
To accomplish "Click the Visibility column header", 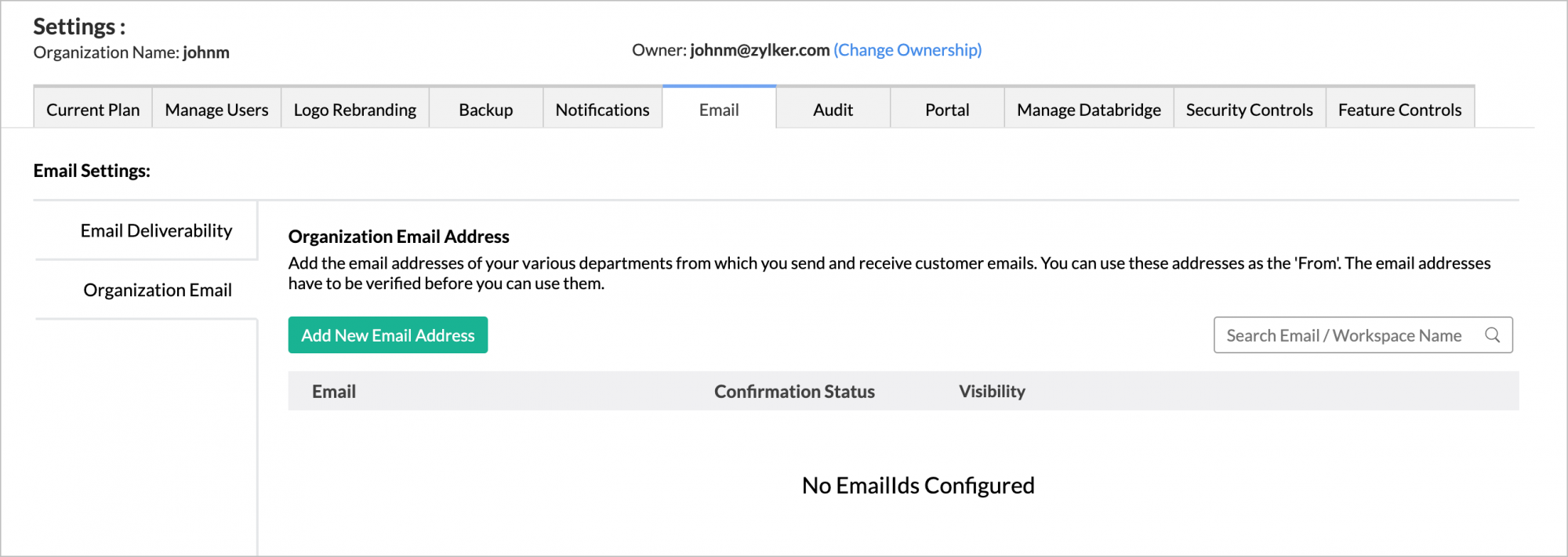I will [x=992, y=391].
